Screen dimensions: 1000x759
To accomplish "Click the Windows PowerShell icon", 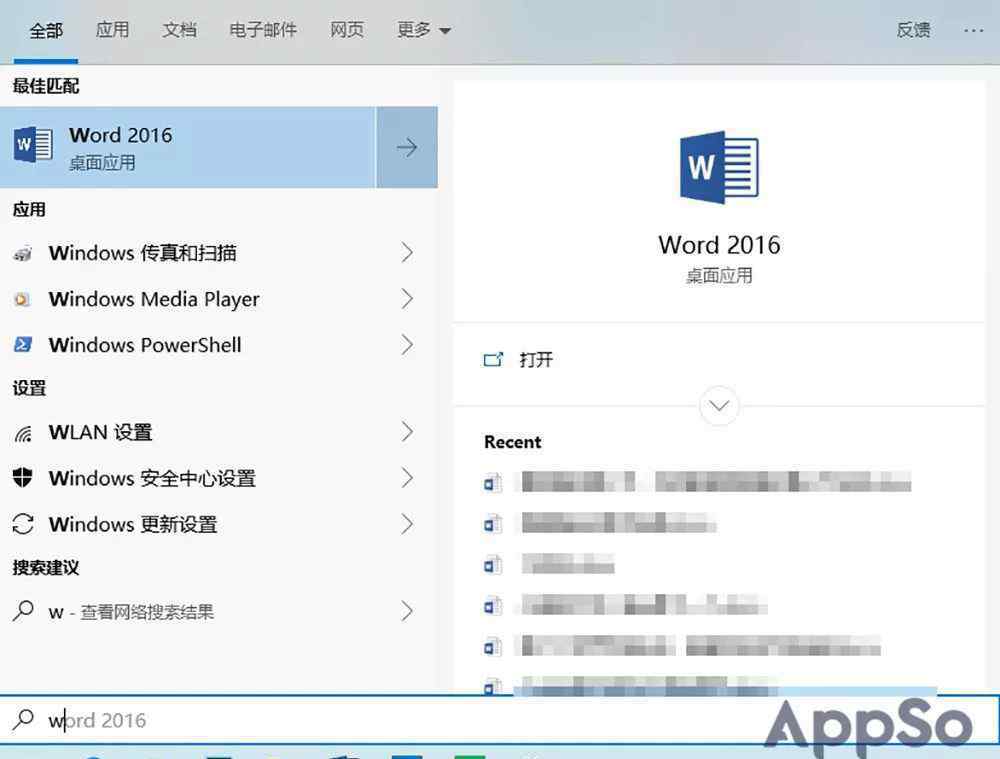I will [x=23, y=345].
